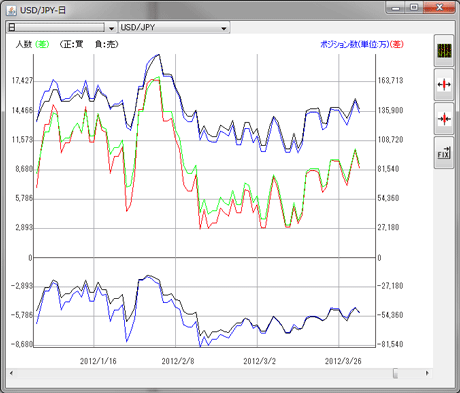Click the 2012/3/2 date label
Viewport: 460px width, 393px height.
click(259, 361)
